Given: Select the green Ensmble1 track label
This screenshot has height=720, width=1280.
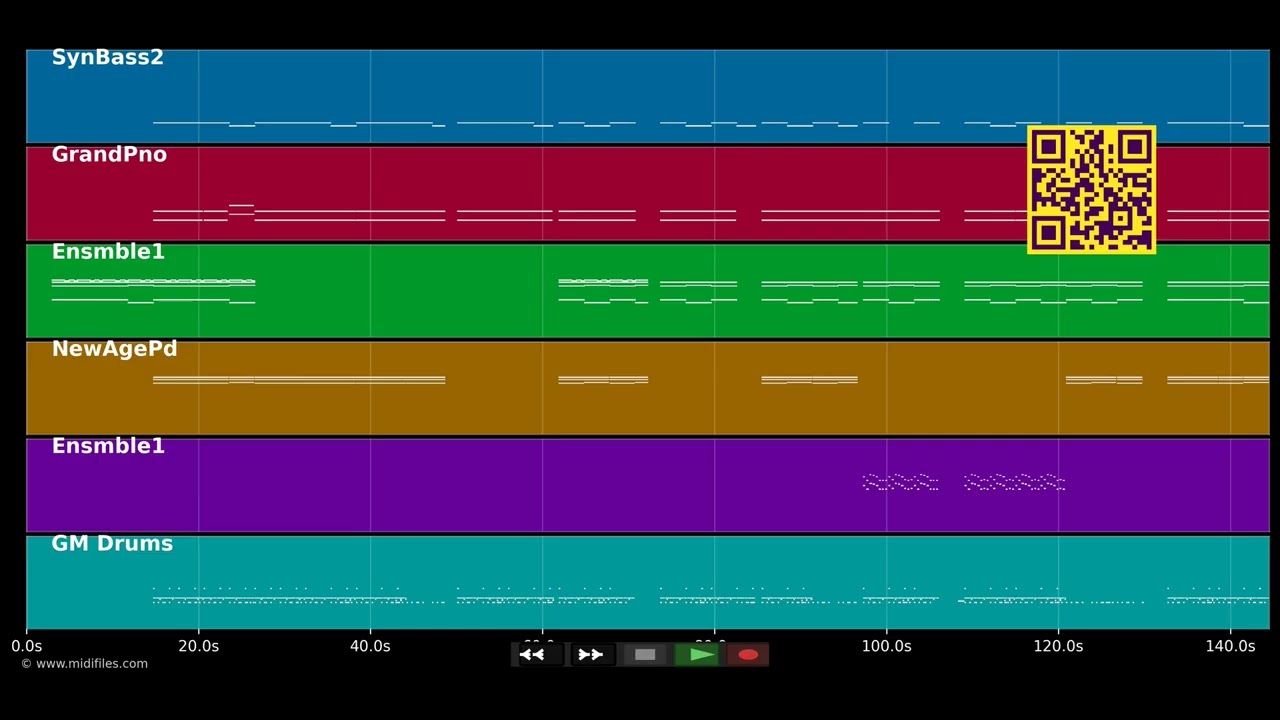Looking at the screenshot, I should pos(108,252).
